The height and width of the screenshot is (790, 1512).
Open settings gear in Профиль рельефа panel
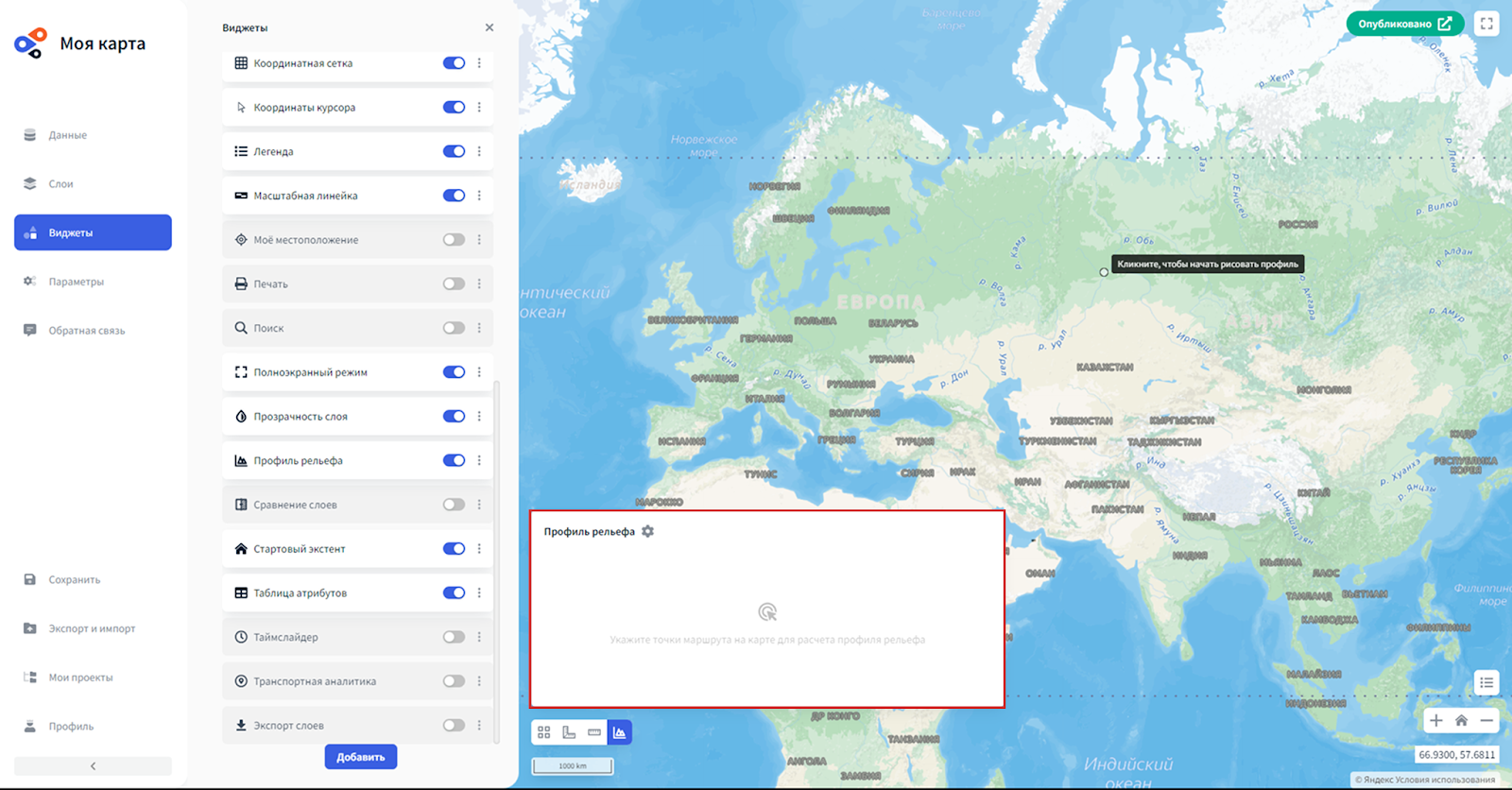[x=647, y=531]
